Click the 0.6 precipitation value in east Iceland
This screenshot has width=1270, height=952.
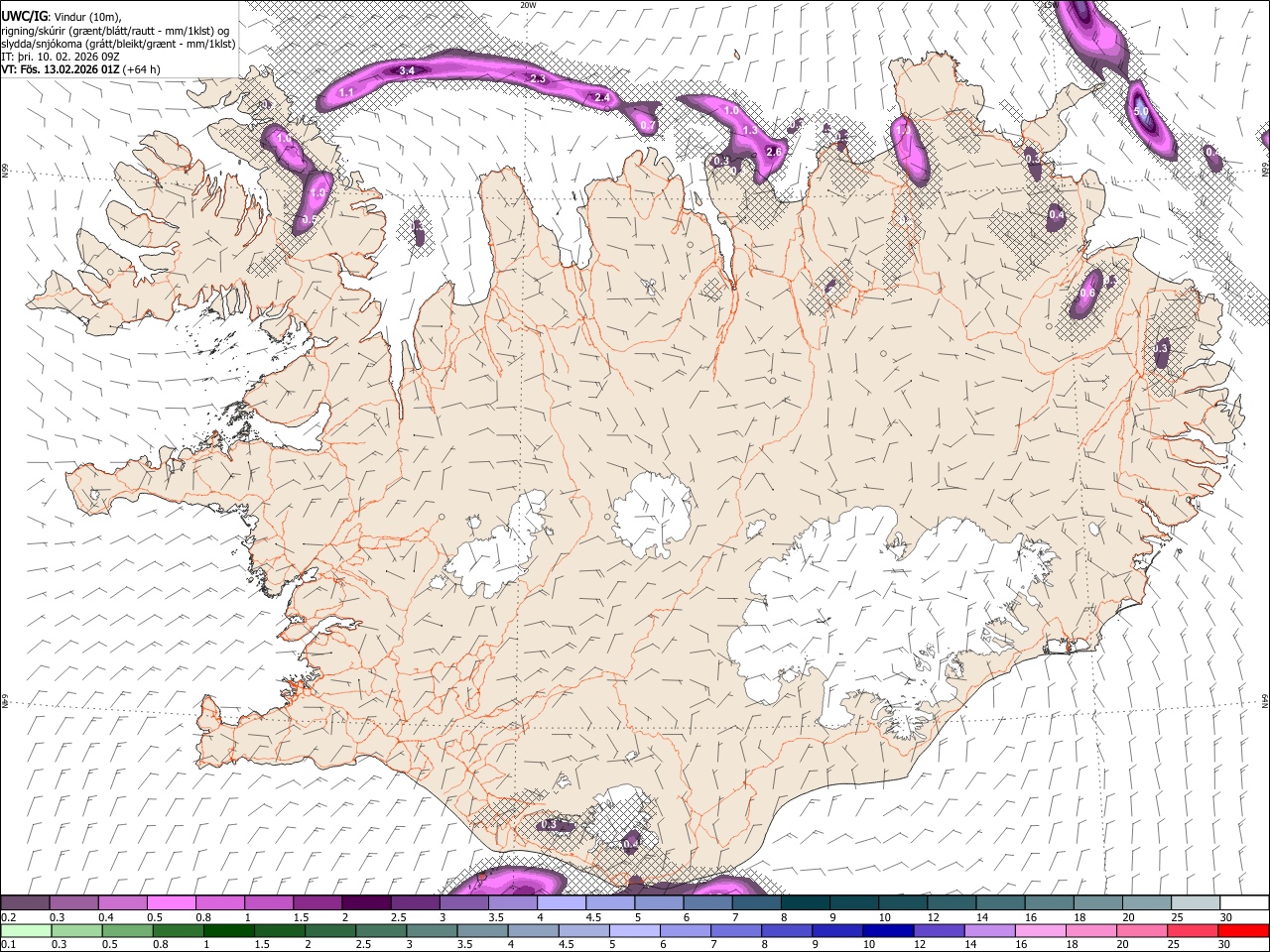pyautogui.click(x=1087, y=293)
